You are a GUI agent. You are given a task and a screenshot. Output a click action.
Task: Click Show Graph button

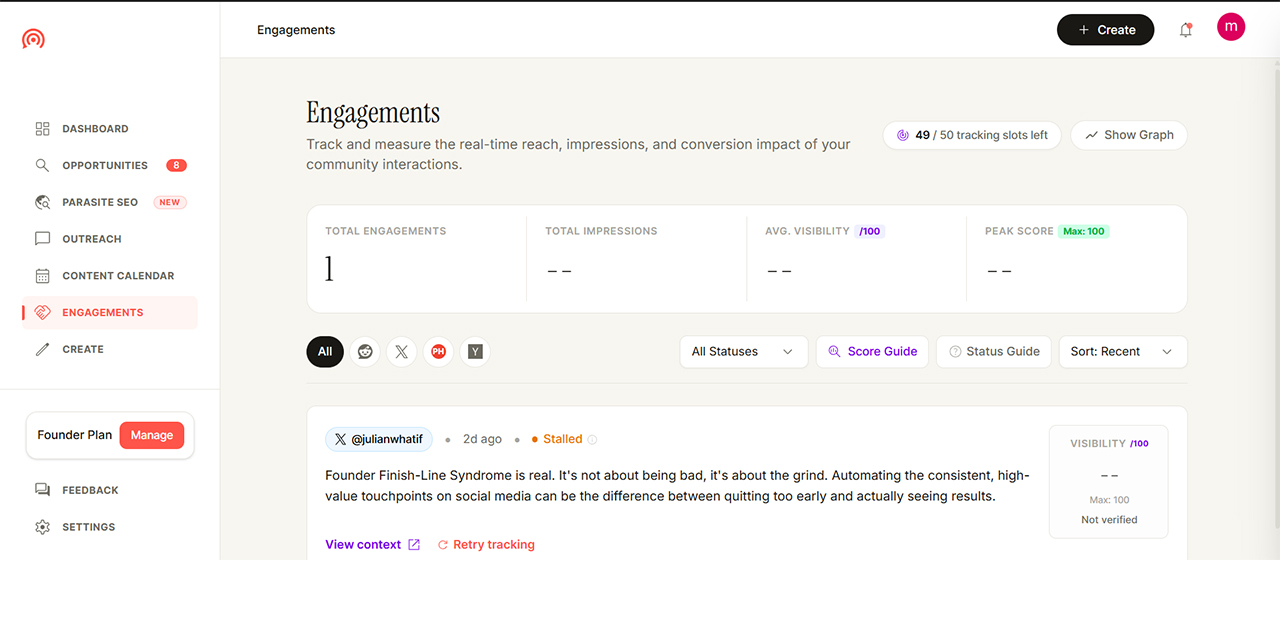[x=1129, y=135]
